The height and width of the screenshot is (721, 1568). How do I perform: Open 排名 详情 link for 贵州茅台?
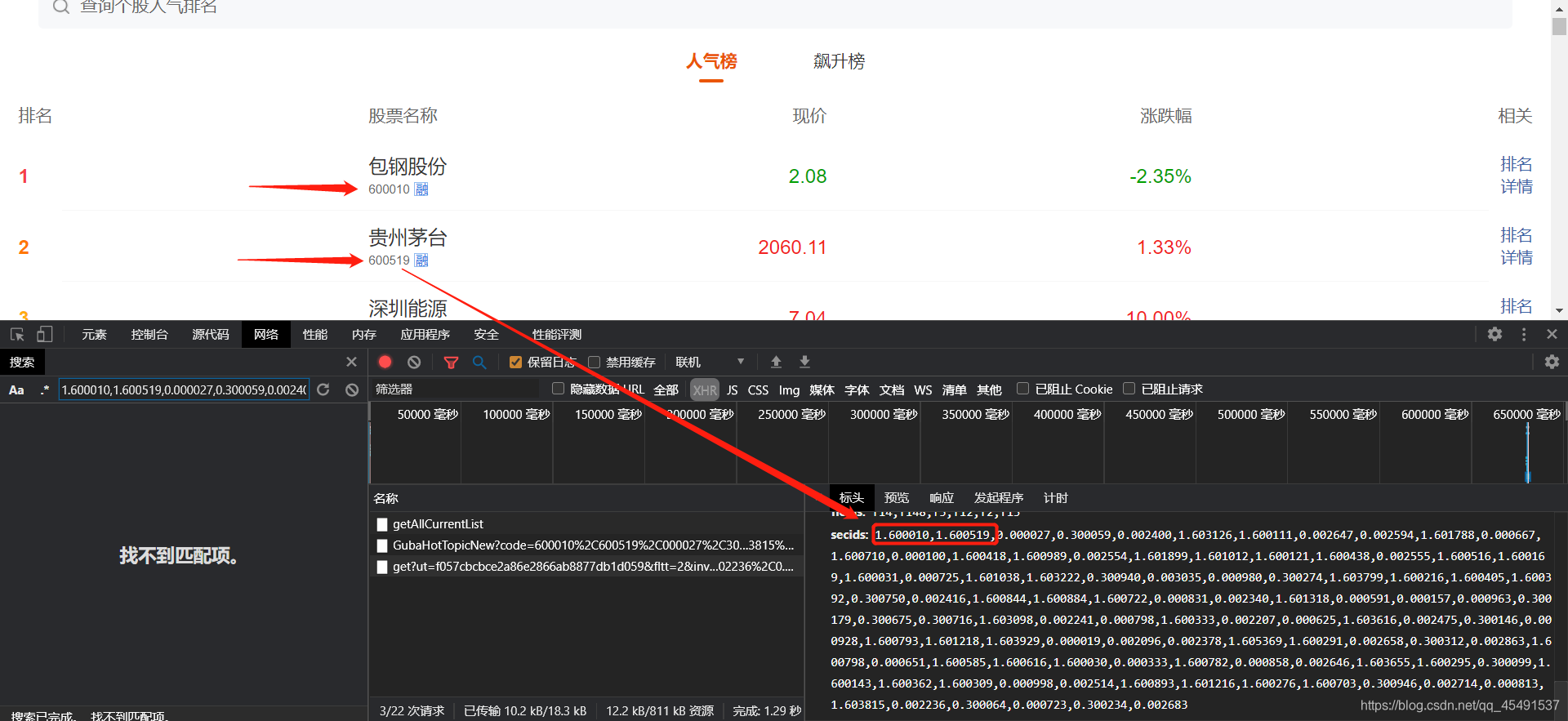click(x=1517, y=247)
